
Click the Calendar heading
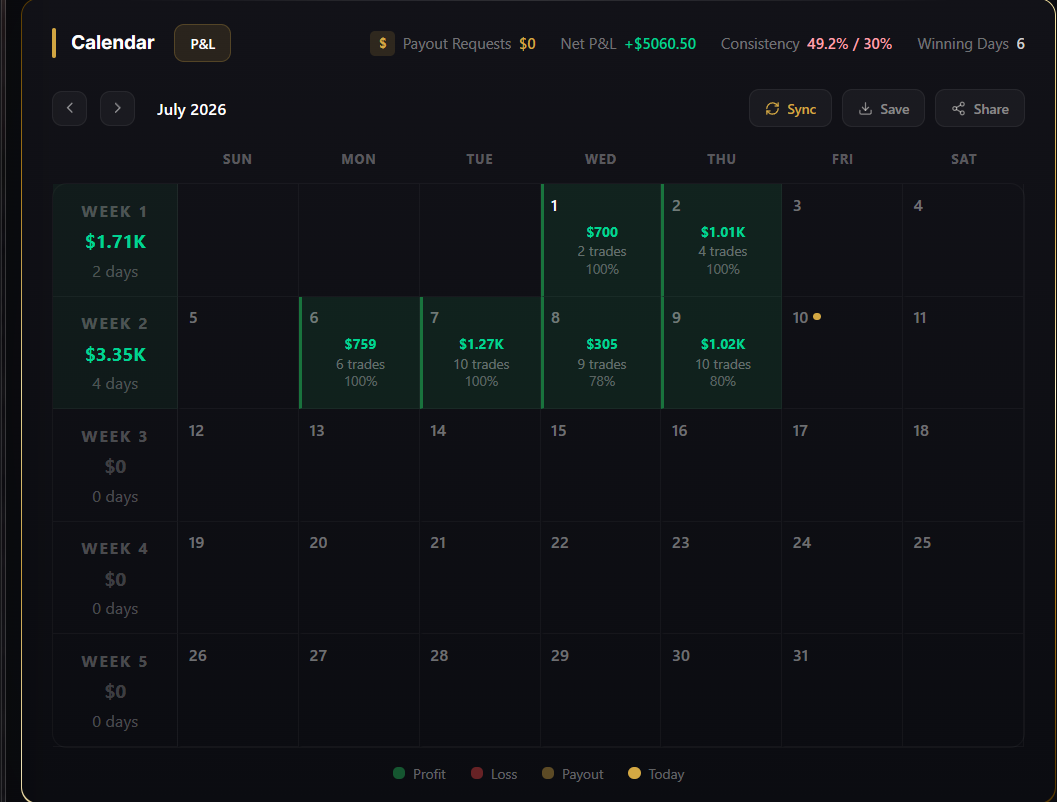pyautogui.click(x=113, y=42)
